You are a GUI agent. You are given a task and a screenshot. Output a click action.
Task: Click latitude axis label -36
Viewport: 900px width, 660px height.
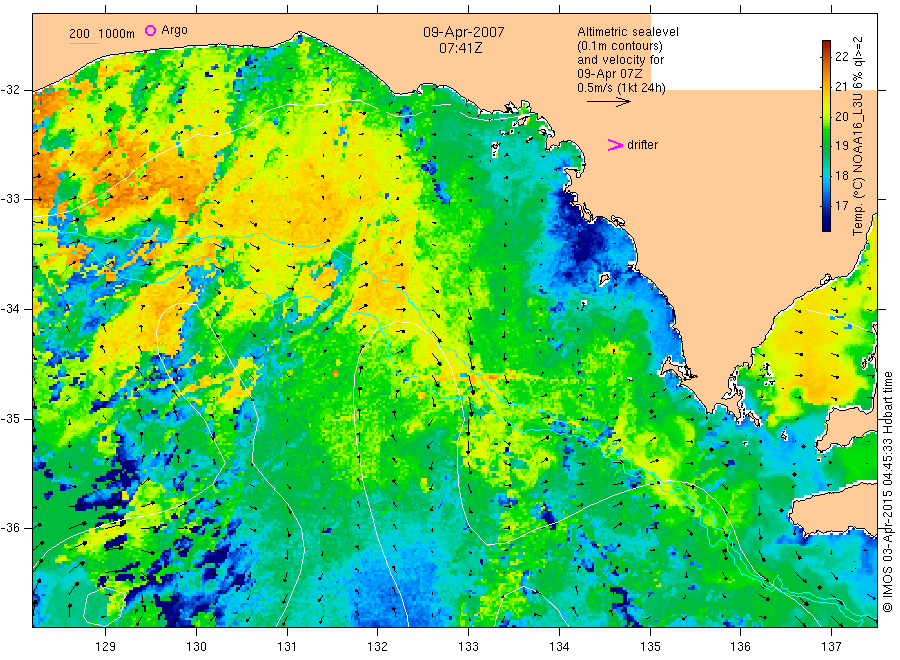tap(11, 527)
